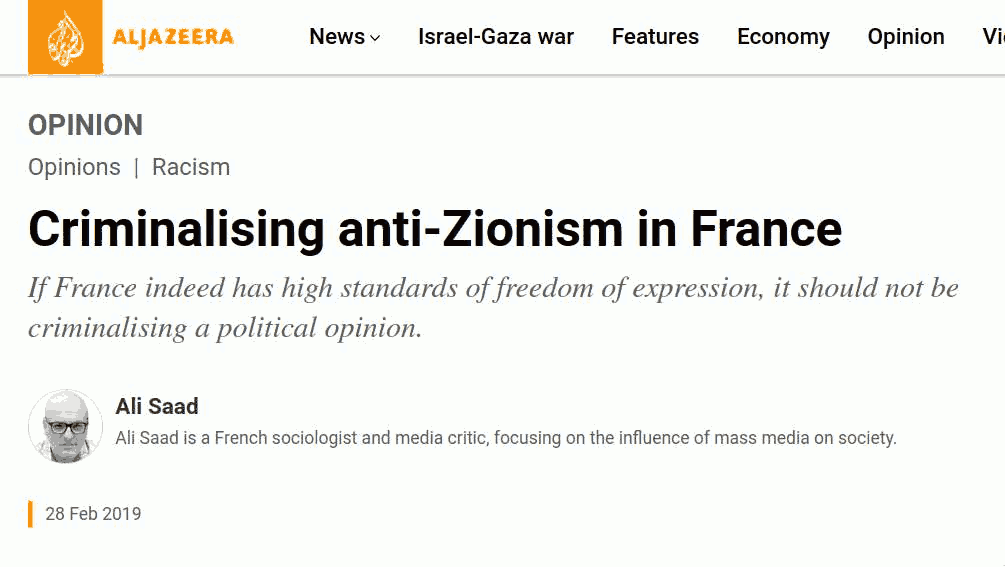Open the News menu item
This screenshot has width=1005, height=567.
(337, 37)
